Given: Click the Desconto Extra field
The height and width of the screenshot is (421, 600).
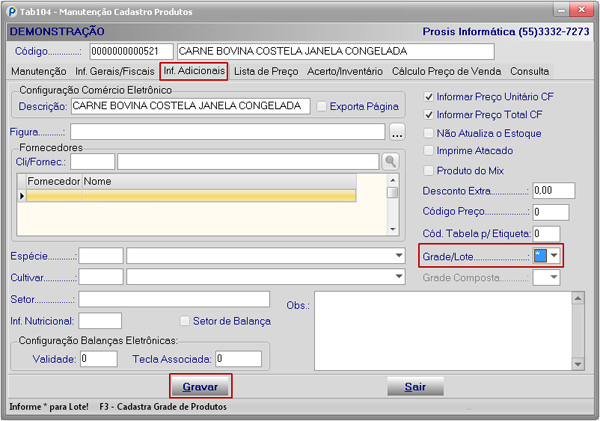Looking at the screenshot, I should (554, 191).
